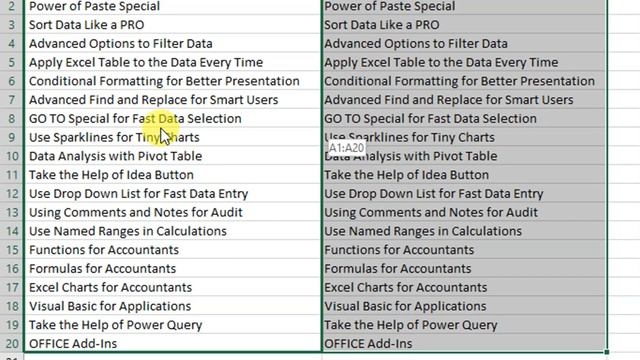Image resolution: width=640 pixels, height=360 pixels.
Task: Click gray-shaded 'Use Drop Down List for Fast Data Entry'
Action: point(464,194)
